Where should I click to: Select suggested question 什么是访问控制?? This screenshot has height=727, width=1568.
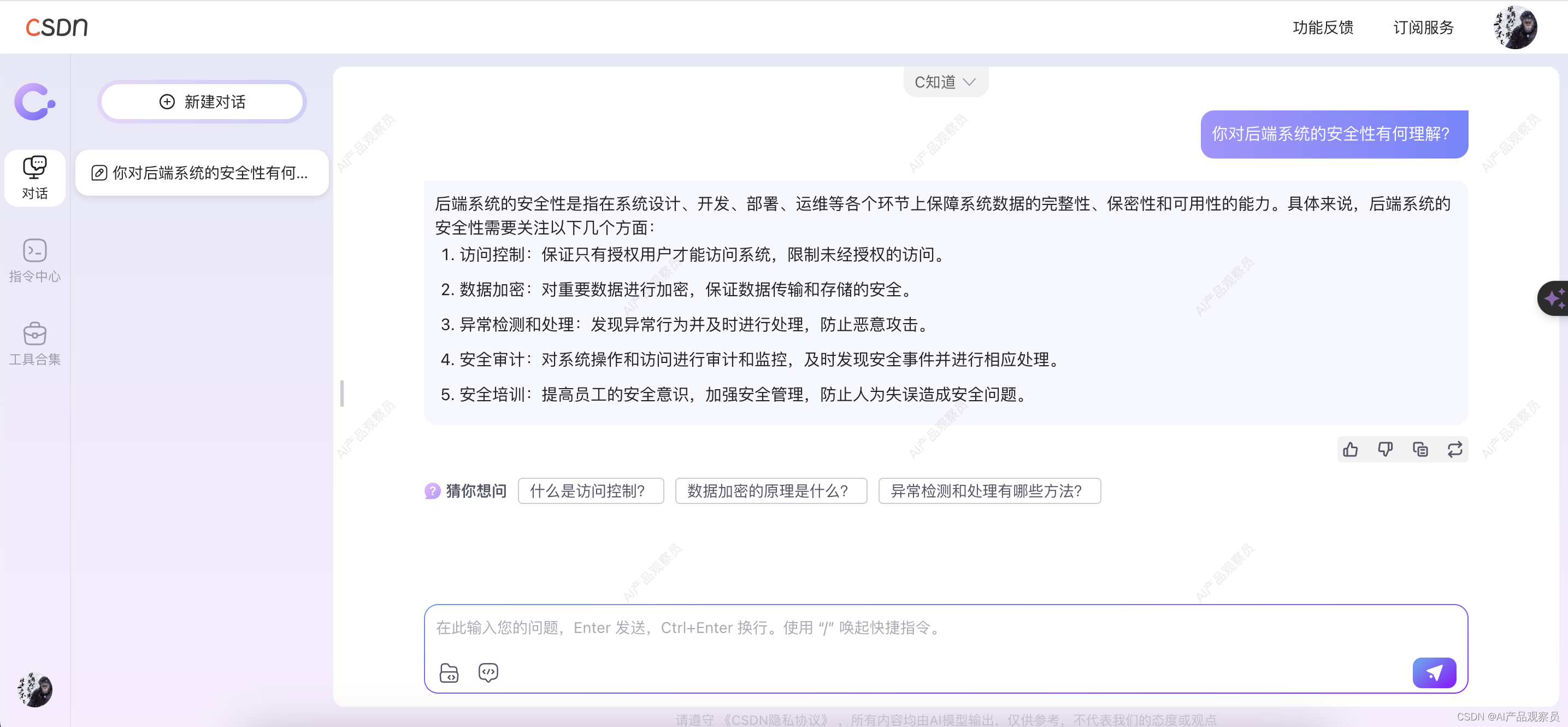click(590, 491)
